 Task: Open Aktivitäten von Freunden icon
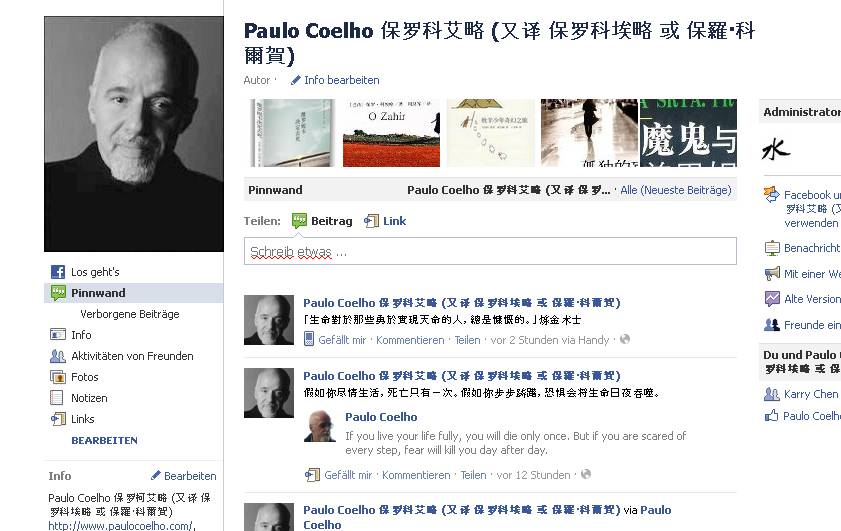58,356
